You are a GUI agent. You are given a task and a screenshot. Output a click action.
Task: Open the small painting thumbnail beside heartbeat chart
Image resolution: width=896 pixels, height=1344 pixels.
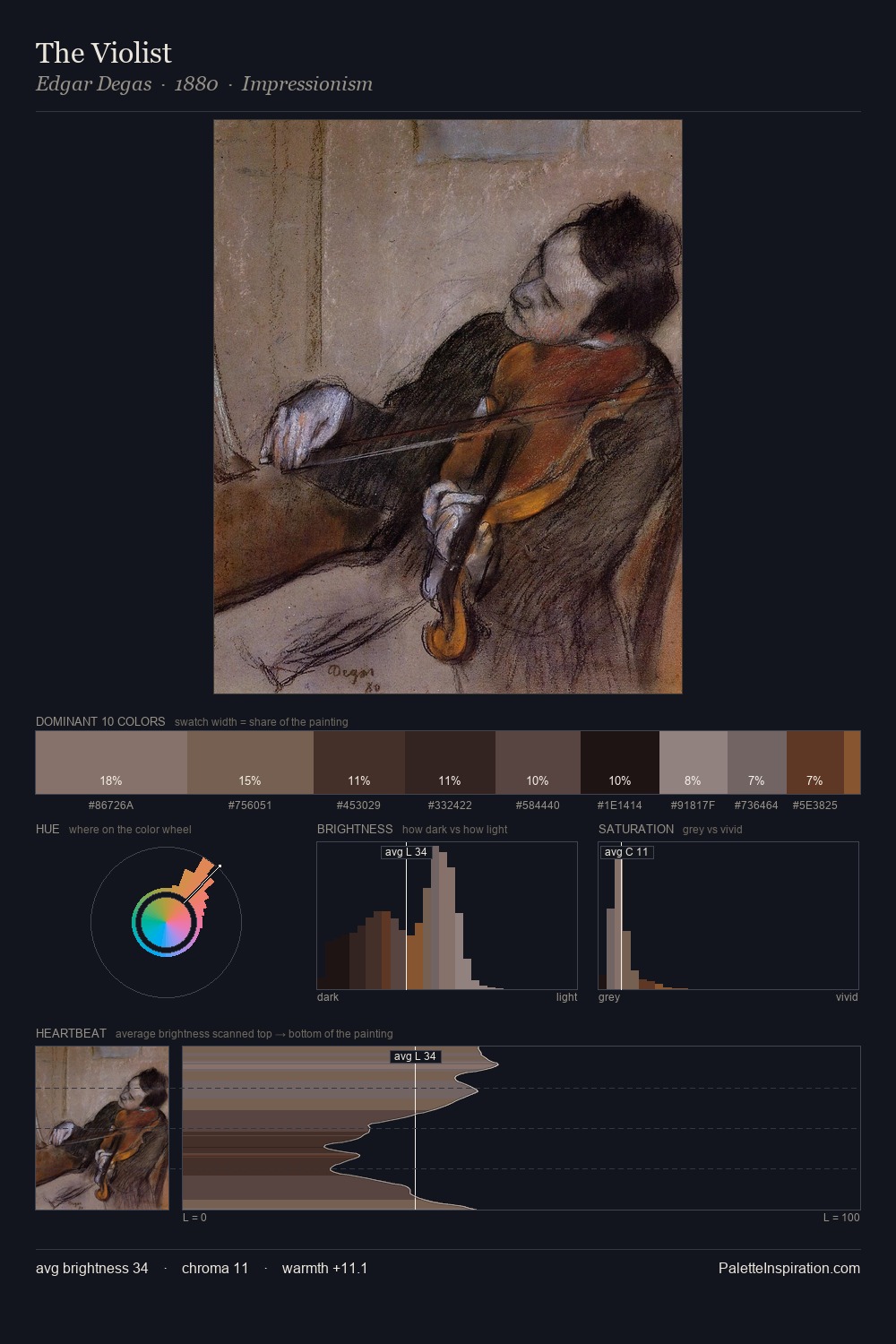[x=102, y=1128]
